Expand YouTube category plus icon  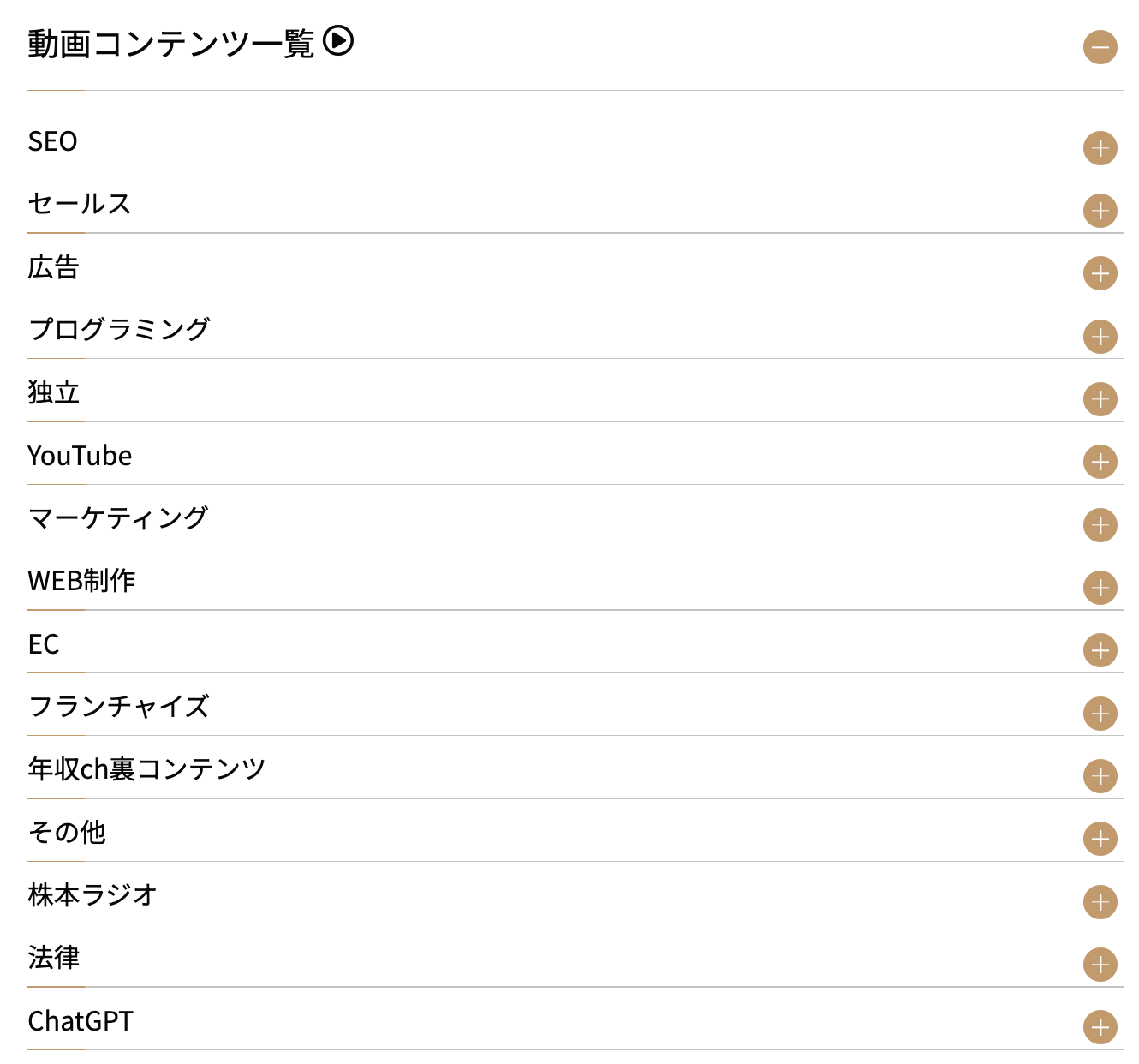tap(1100, 462)
